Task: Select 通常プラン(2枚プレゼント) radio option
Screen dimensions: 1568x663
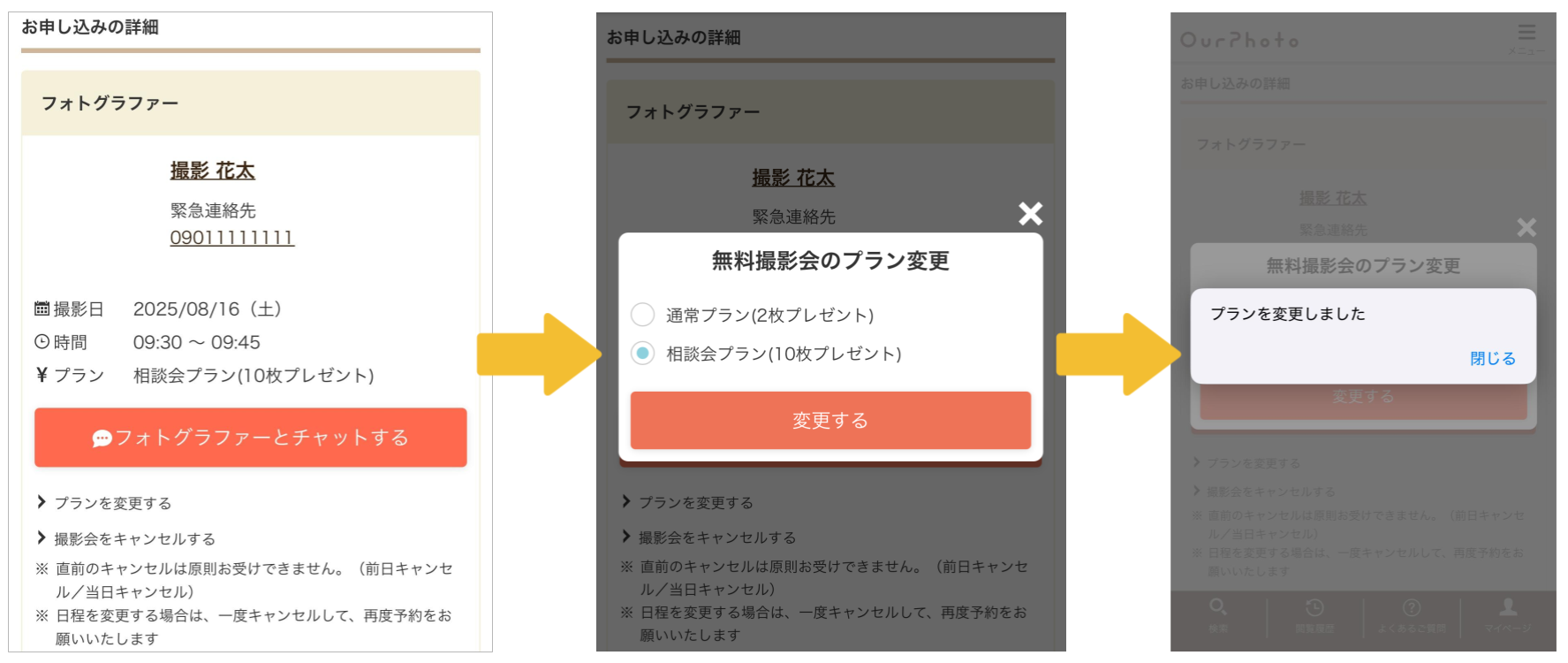Action: click(x=643, y=315)
